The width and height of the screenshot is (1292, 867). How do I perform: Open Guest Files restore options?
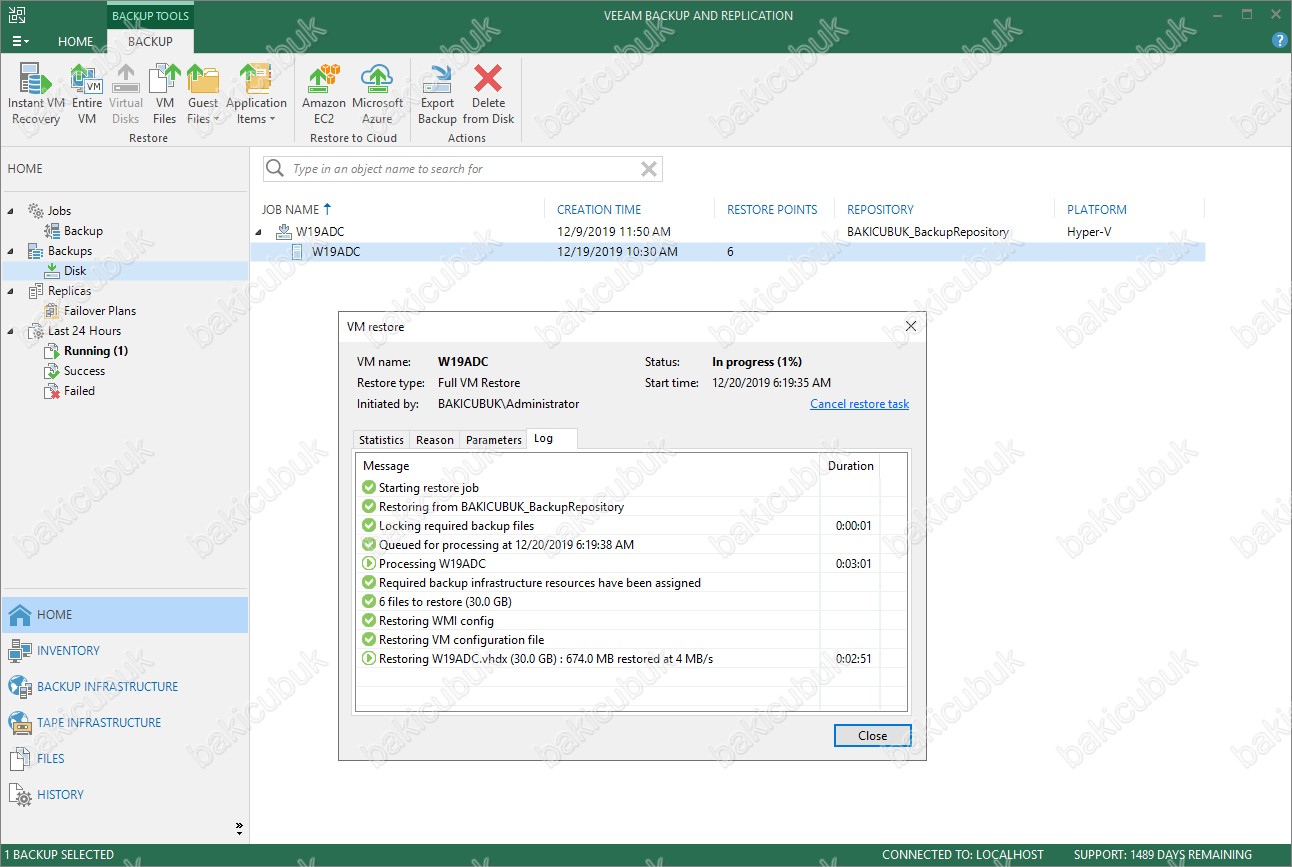click(x=203, y=94)
